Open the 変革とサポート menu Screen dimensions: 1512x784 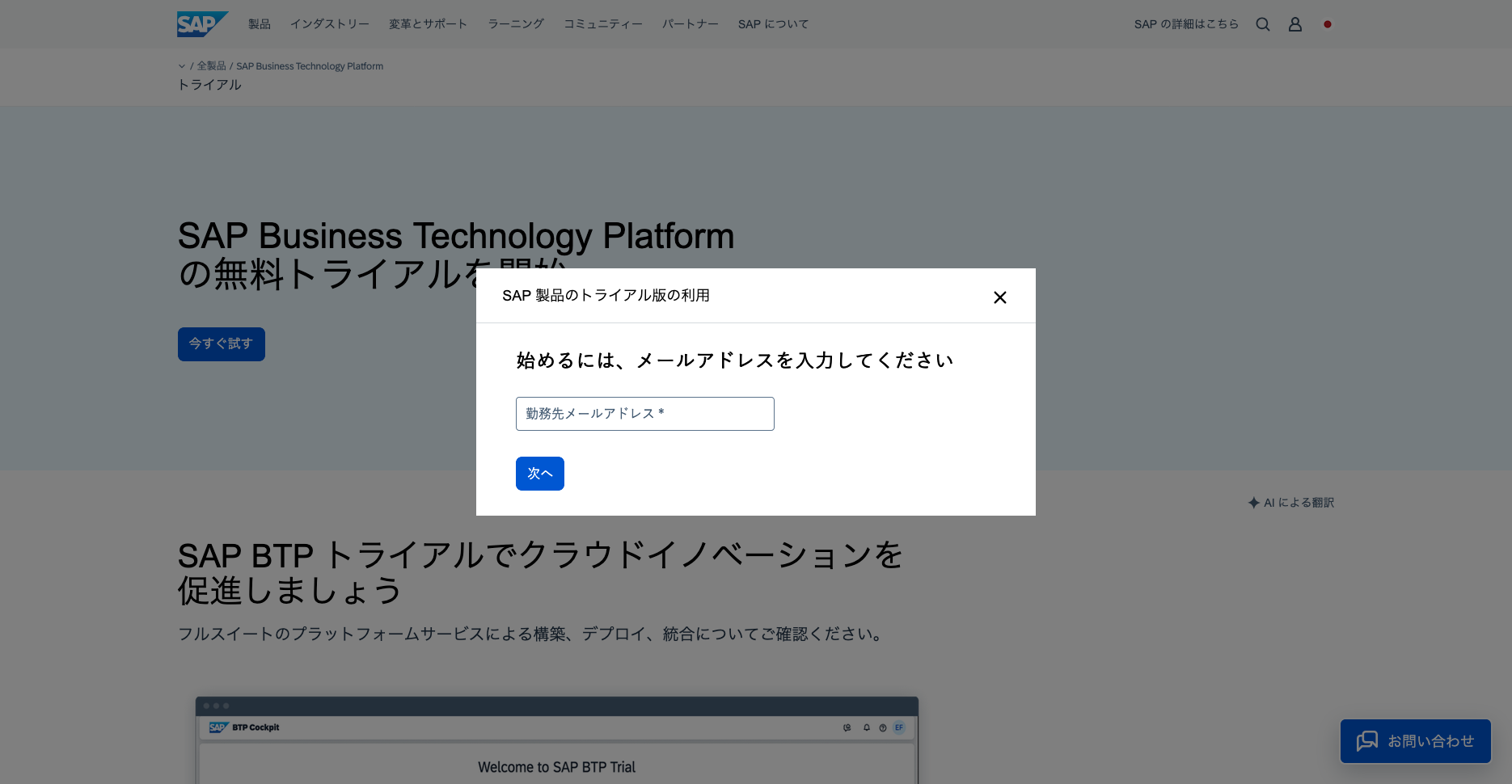429,24
